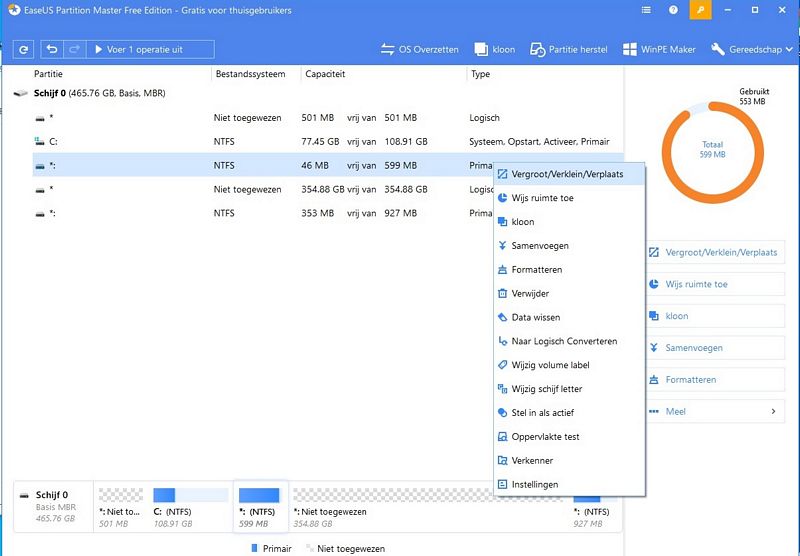The image size is (800, 556).
Task: Click side panel Wijs ruimte toe button
Action: (715, 284)
